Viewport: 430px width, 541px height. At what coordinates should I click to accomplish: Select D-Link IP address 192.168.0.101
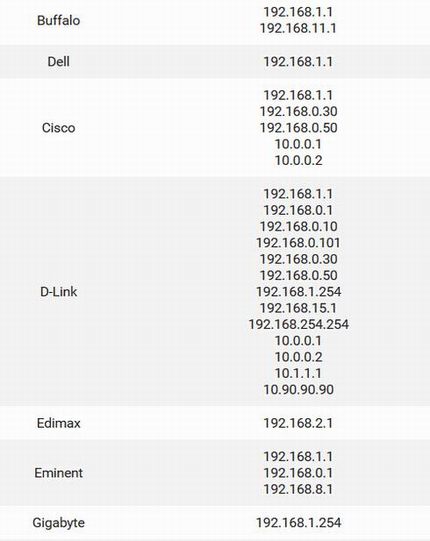pyautogui.click(x=298, y=243)
